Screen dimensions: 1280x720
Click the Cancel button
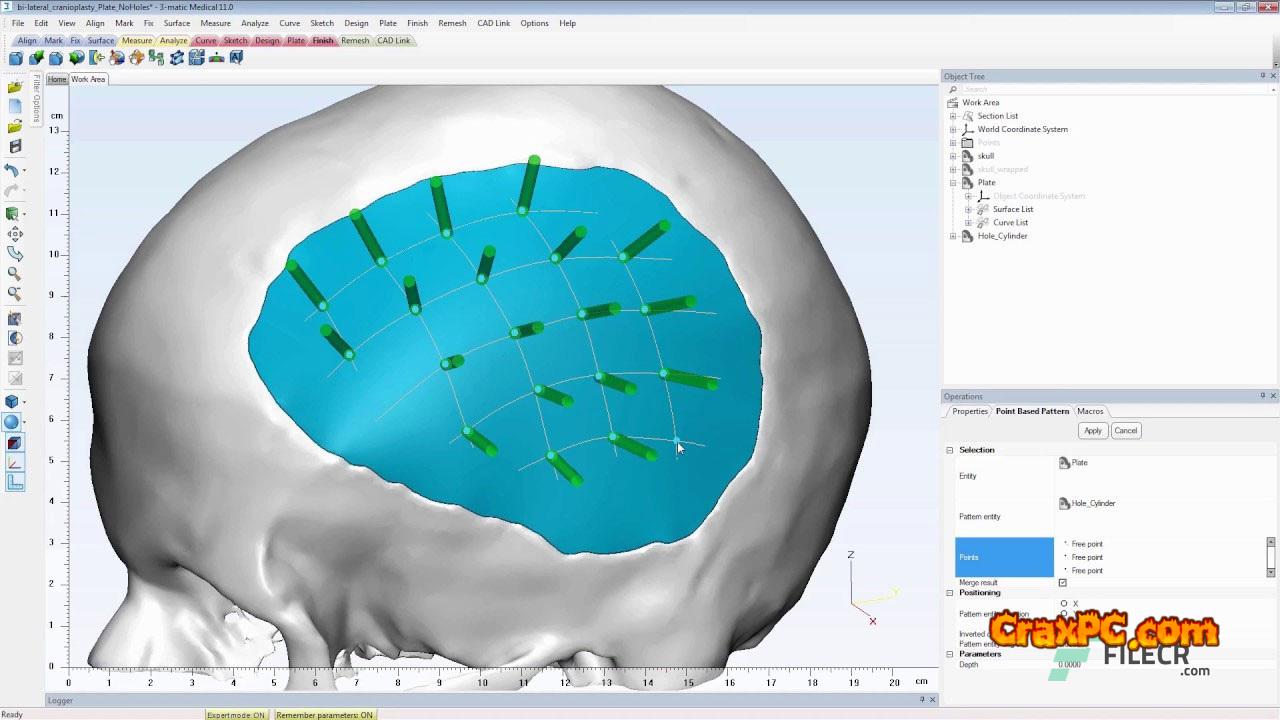click(1125, 431)
